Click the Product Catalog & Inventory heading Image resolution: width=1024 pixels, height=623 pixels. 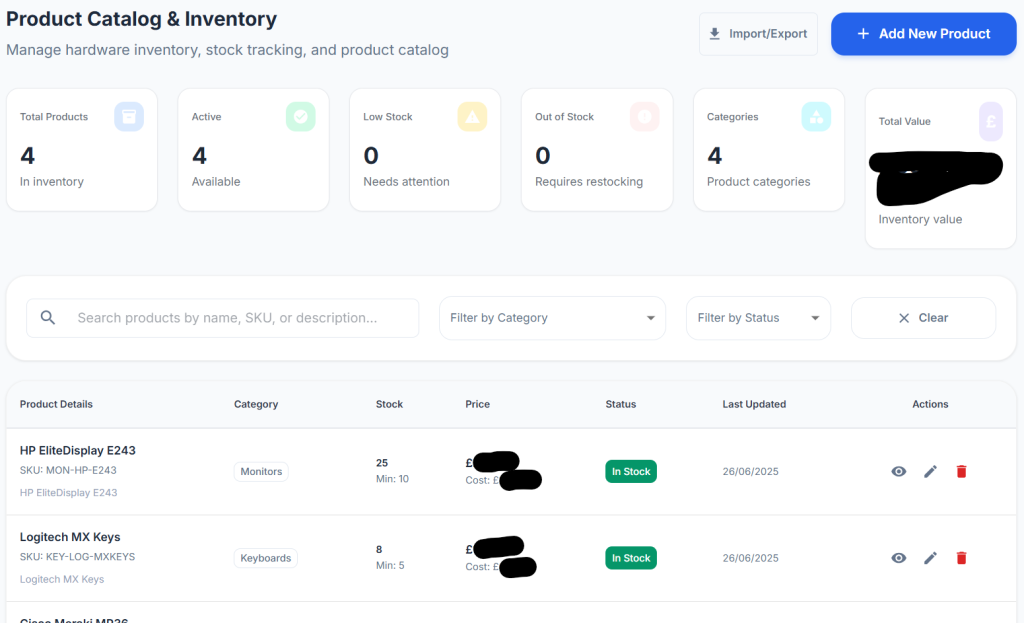(x=141, y=19)
